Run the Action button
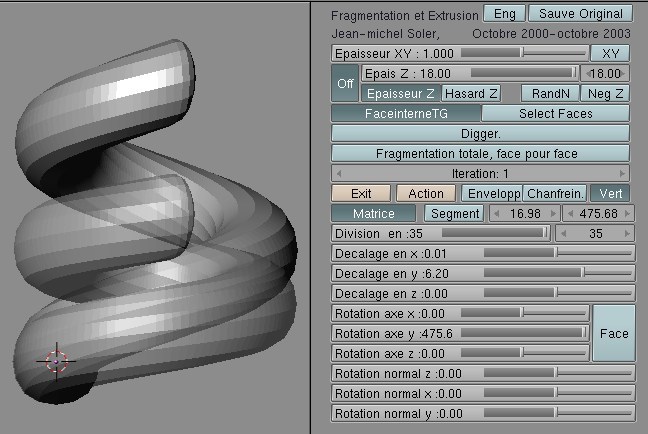The image size is (648, 434). (426, 193)
